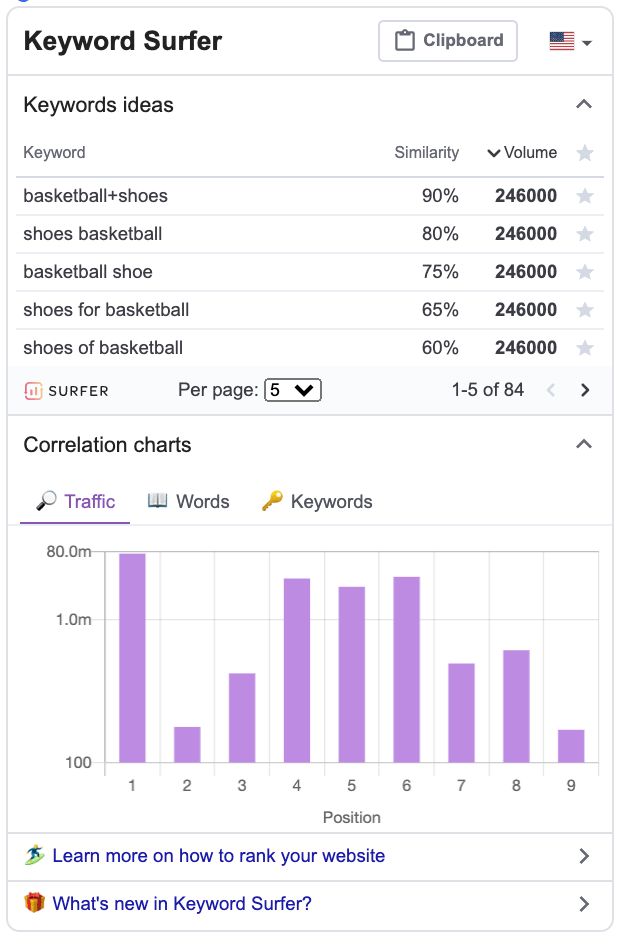This screenshot has width=624, height=940.
Task: Select the basketball shoe keyword text
Action: click(88, 272)
